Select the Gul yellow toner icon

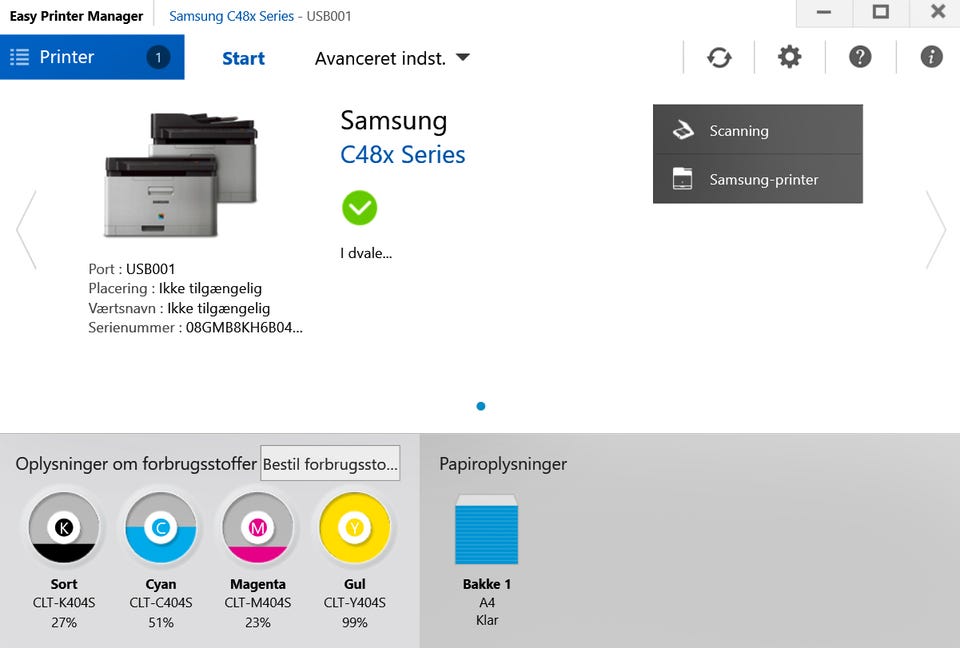click(x=354, y=527)
